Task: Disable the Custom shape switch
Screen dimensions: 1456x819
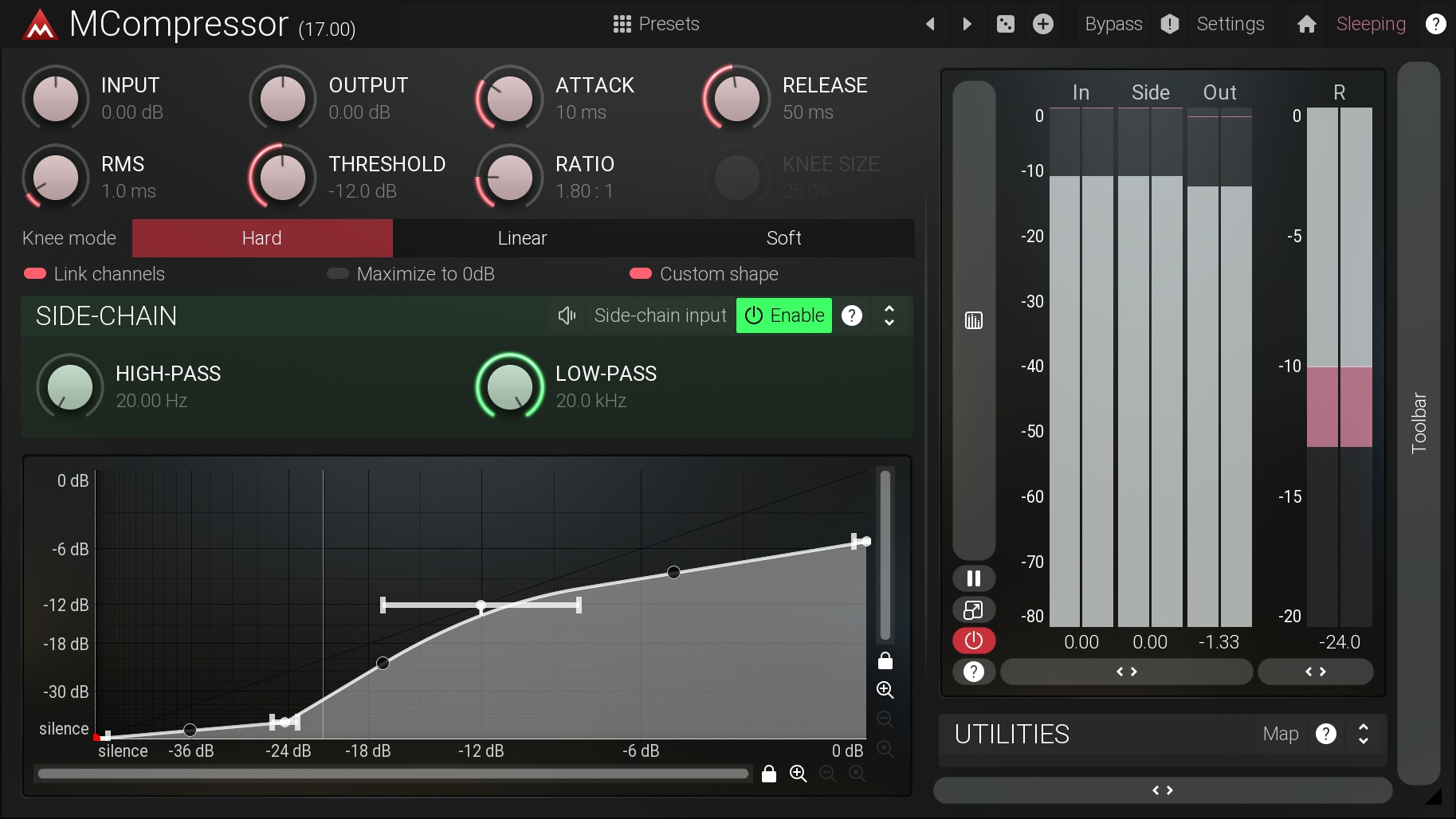Action: click(x=641, y=274)
